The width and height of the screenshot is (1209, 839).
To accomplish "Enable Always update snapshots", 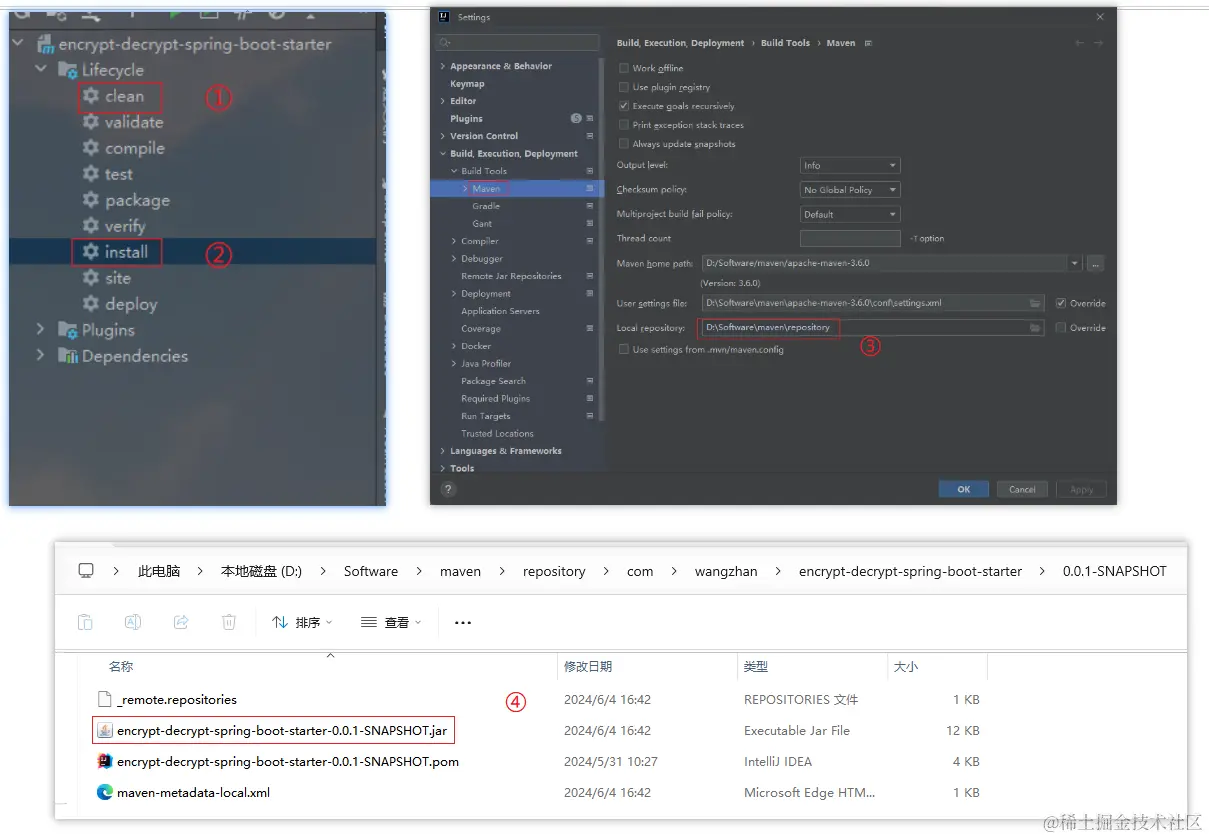I will 624,144.
